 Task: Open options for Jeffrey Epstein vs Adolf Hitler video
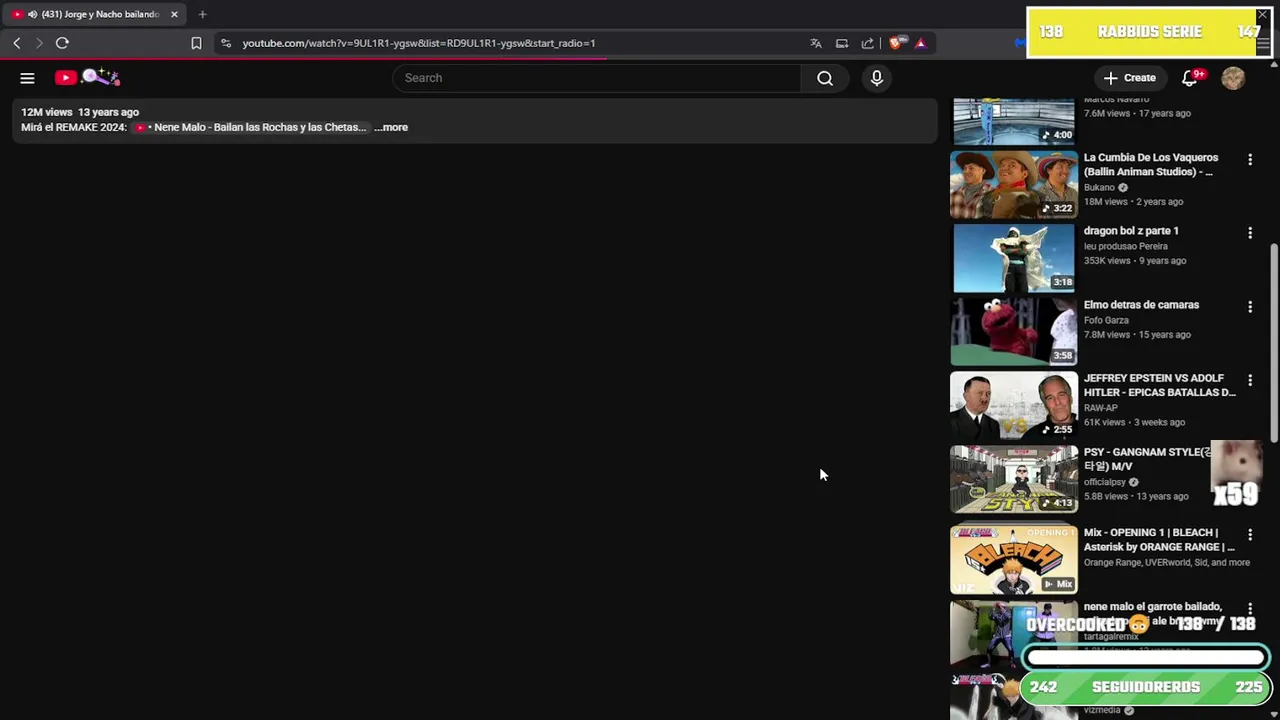pos(1249,380)
